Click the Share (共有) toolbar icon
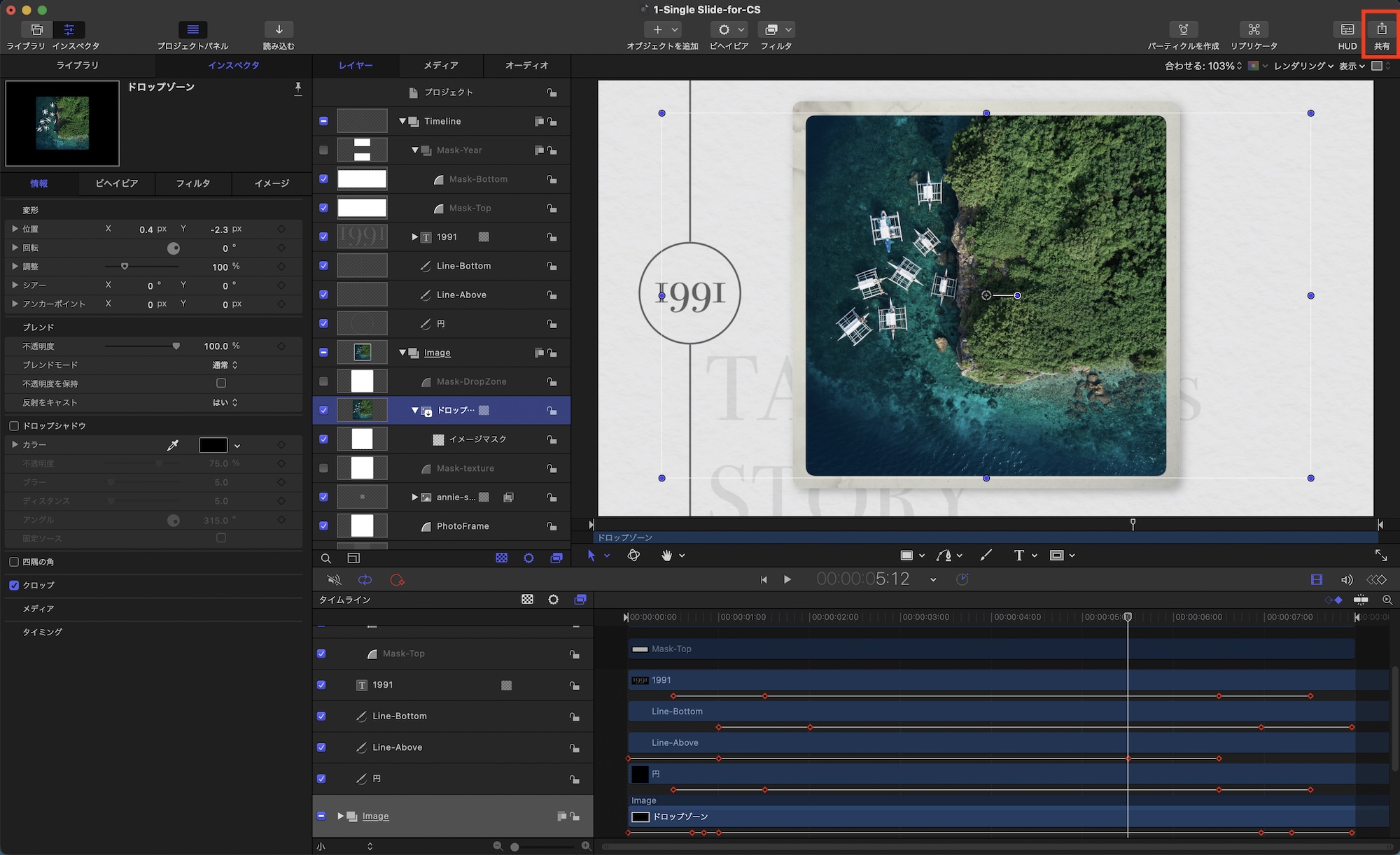This screenshot has height=855, width=1400. click(x=1381, y=29)
